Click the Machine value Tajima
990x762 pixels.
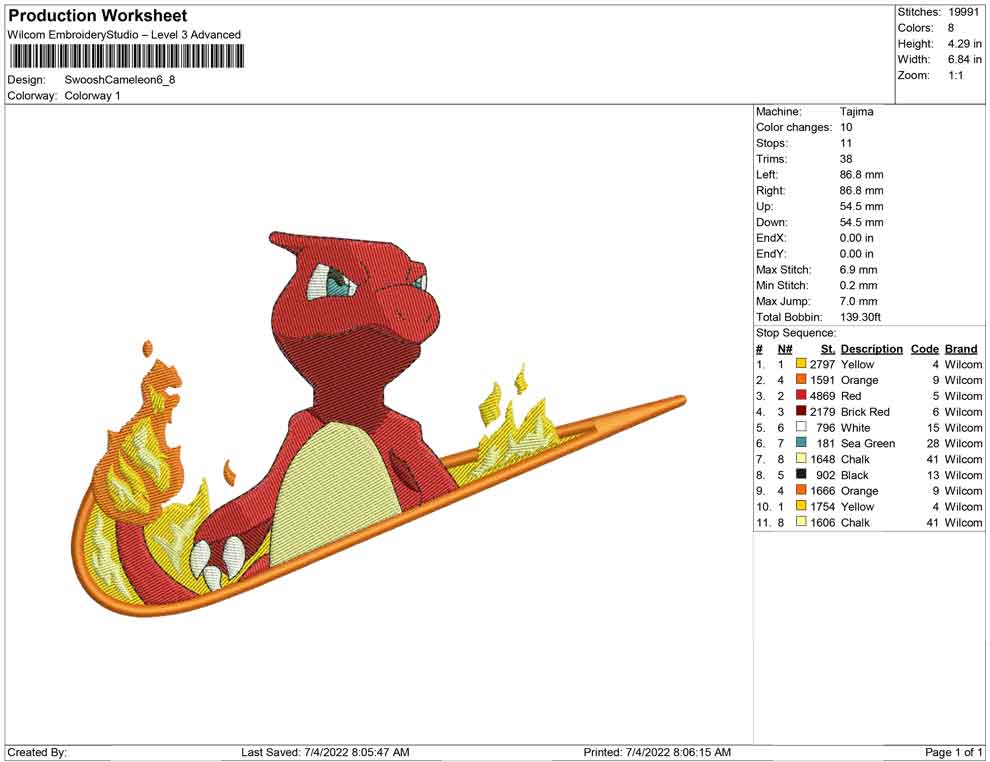[856, 111]
